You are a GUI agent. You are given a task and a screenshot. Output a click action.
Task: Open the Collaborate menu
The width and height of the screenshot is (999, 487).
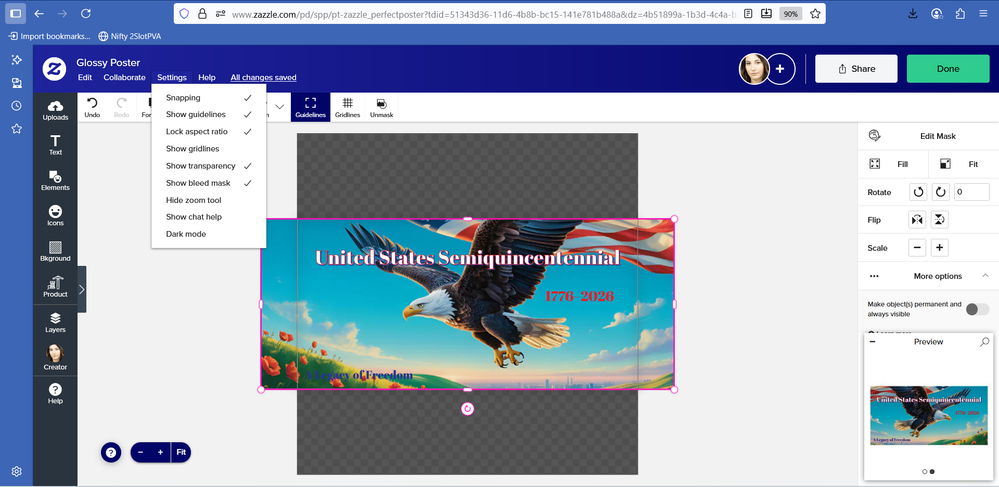click(x=124, y=77)
